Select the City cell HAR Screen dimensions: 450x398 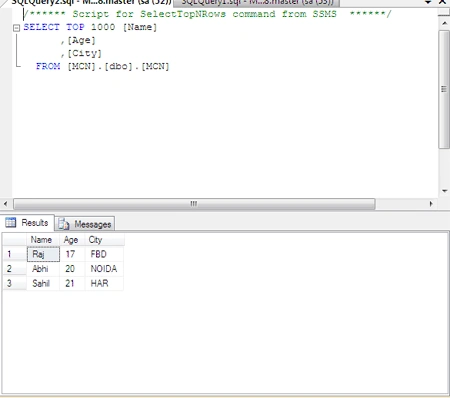point(104,283)
